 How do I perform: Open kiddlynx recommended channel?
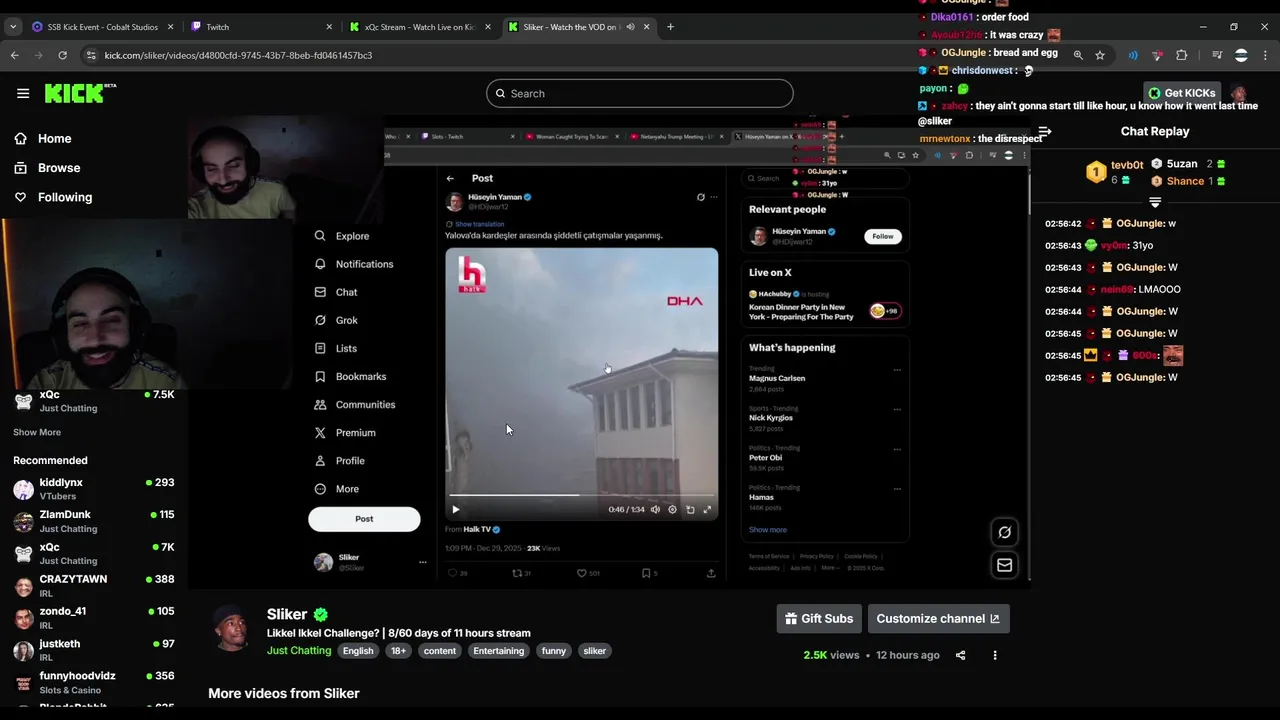(94, 488)
